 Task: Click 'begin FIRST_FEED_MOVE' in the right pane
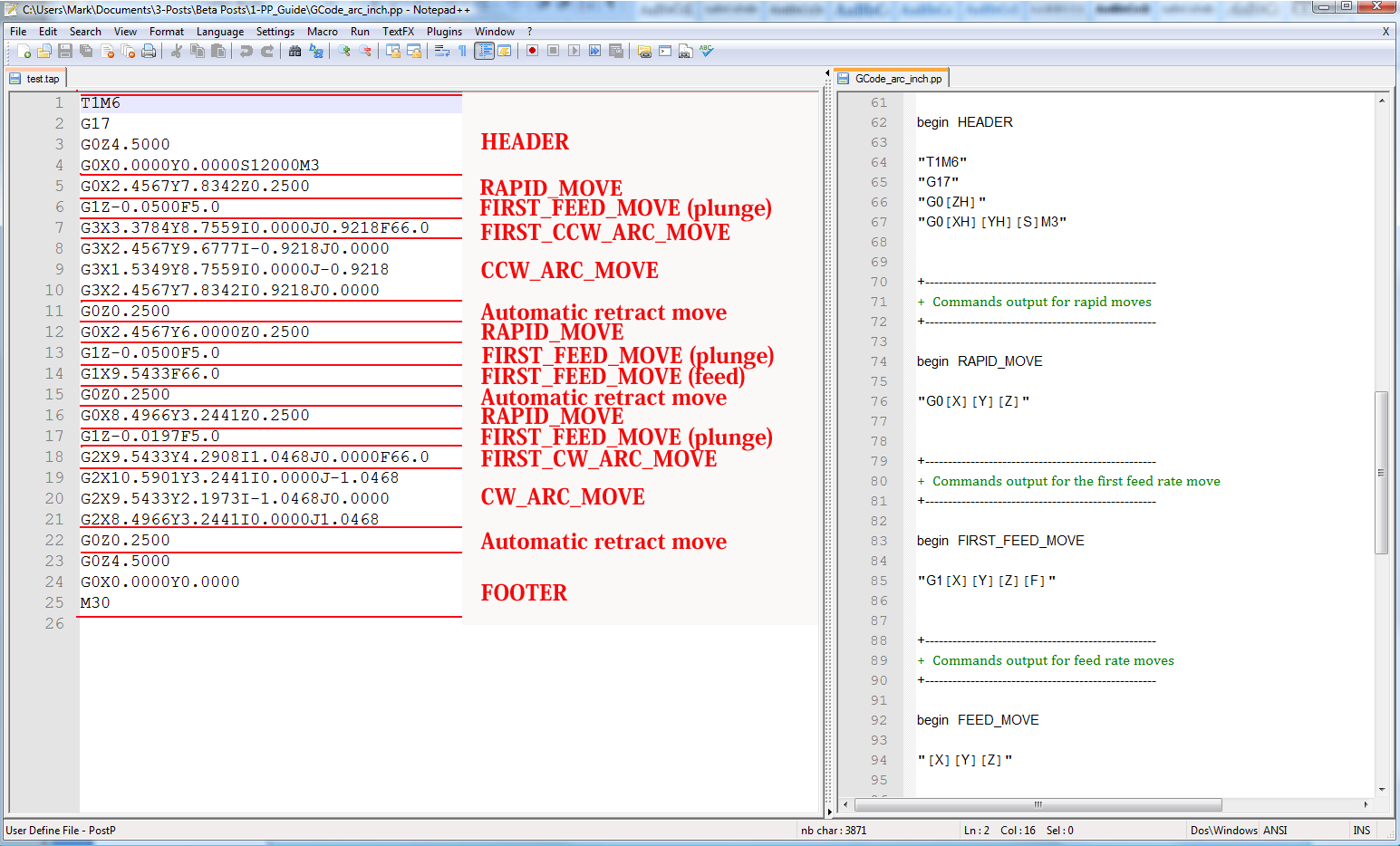[1000, 541]
